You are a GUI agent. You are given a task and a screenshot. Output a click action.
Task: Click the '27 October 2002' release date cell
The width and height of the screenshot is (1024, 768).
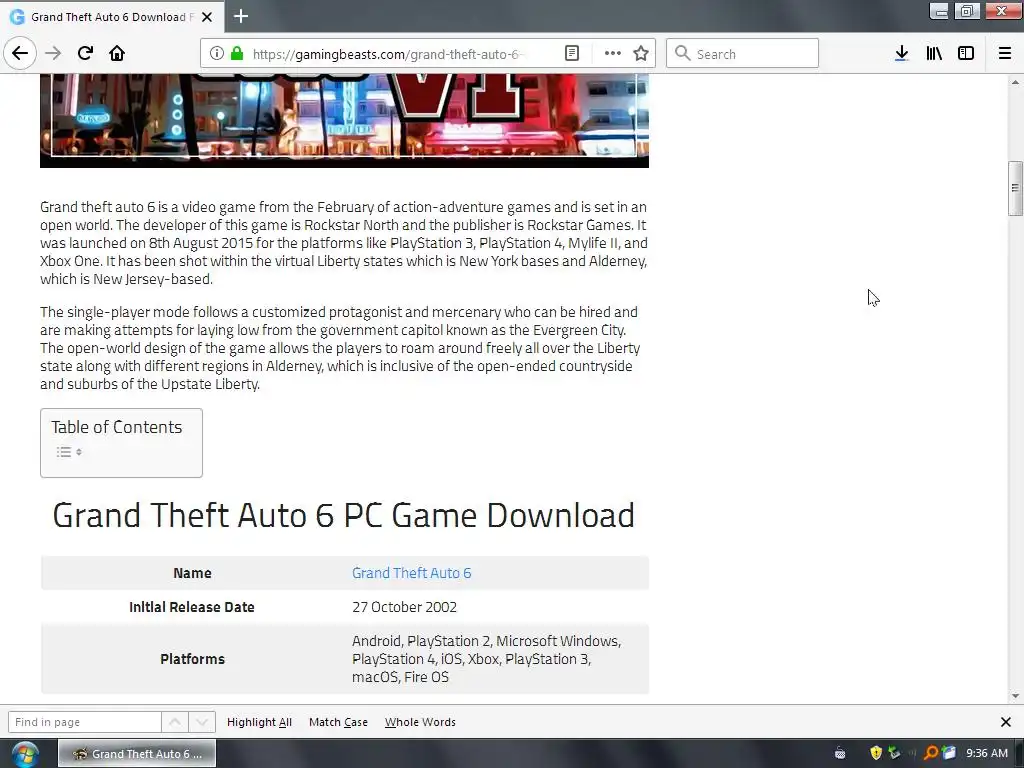(x=404, y=607)
